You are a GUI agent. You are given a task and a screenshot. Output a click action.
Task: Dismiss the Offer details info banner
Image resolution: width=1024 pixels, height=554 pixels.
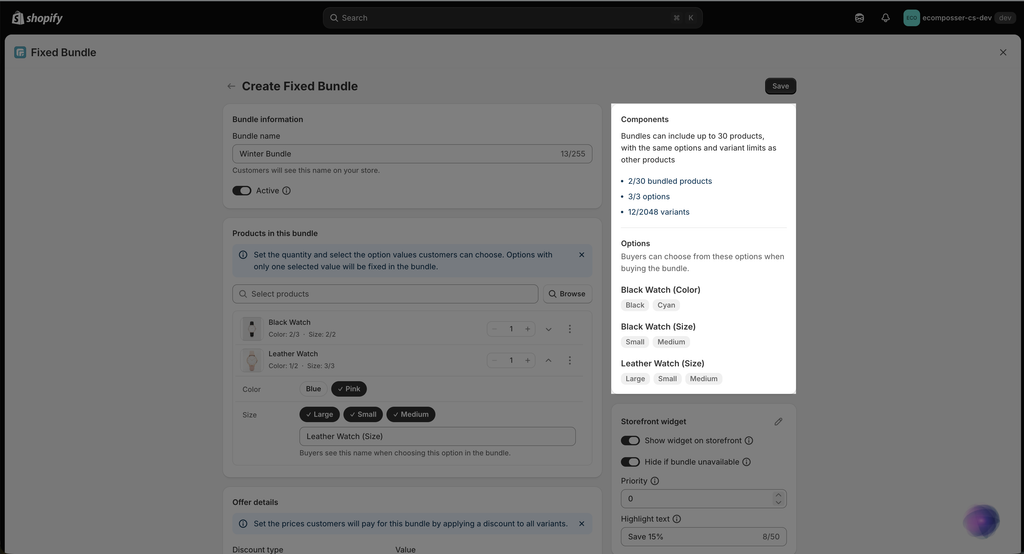(x=581, y=524)
